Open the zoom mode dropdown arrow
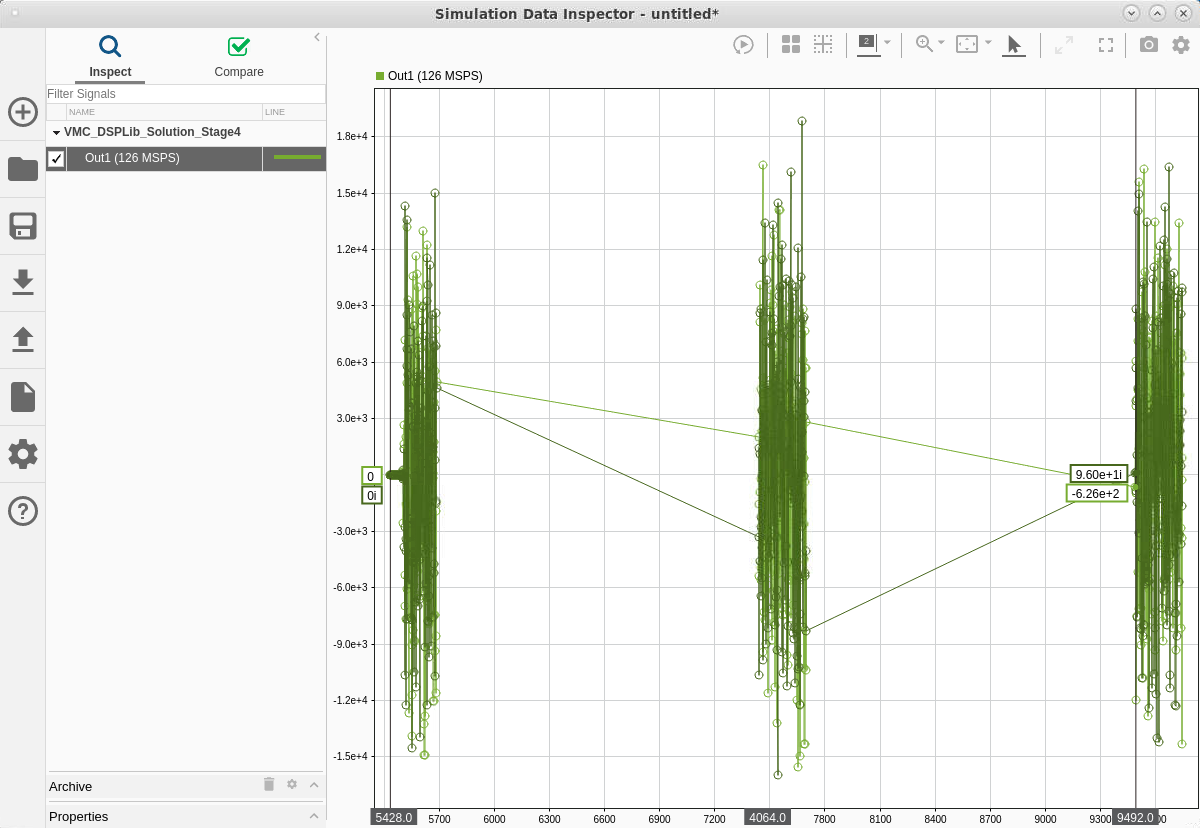Image resolution: width=1200 pixels, height=828 pixels. [x=941, y=43]
